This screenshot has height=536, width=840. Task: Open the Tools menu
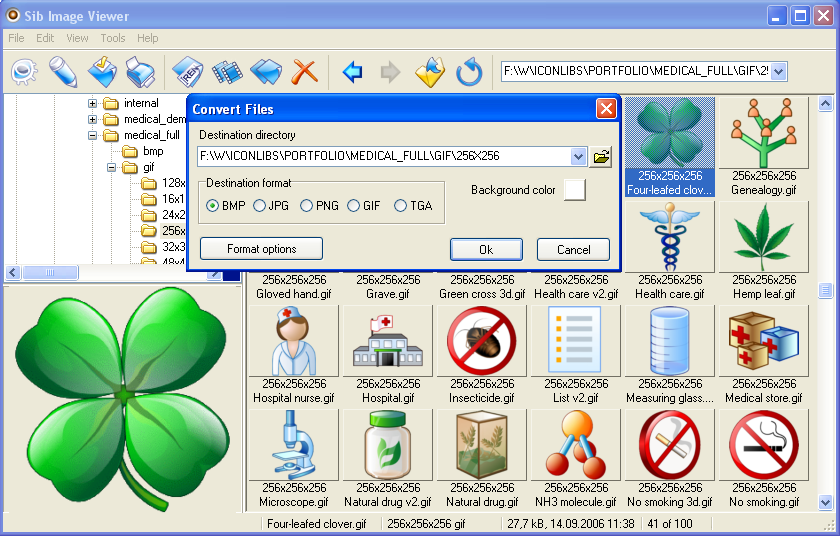[112, 38]
